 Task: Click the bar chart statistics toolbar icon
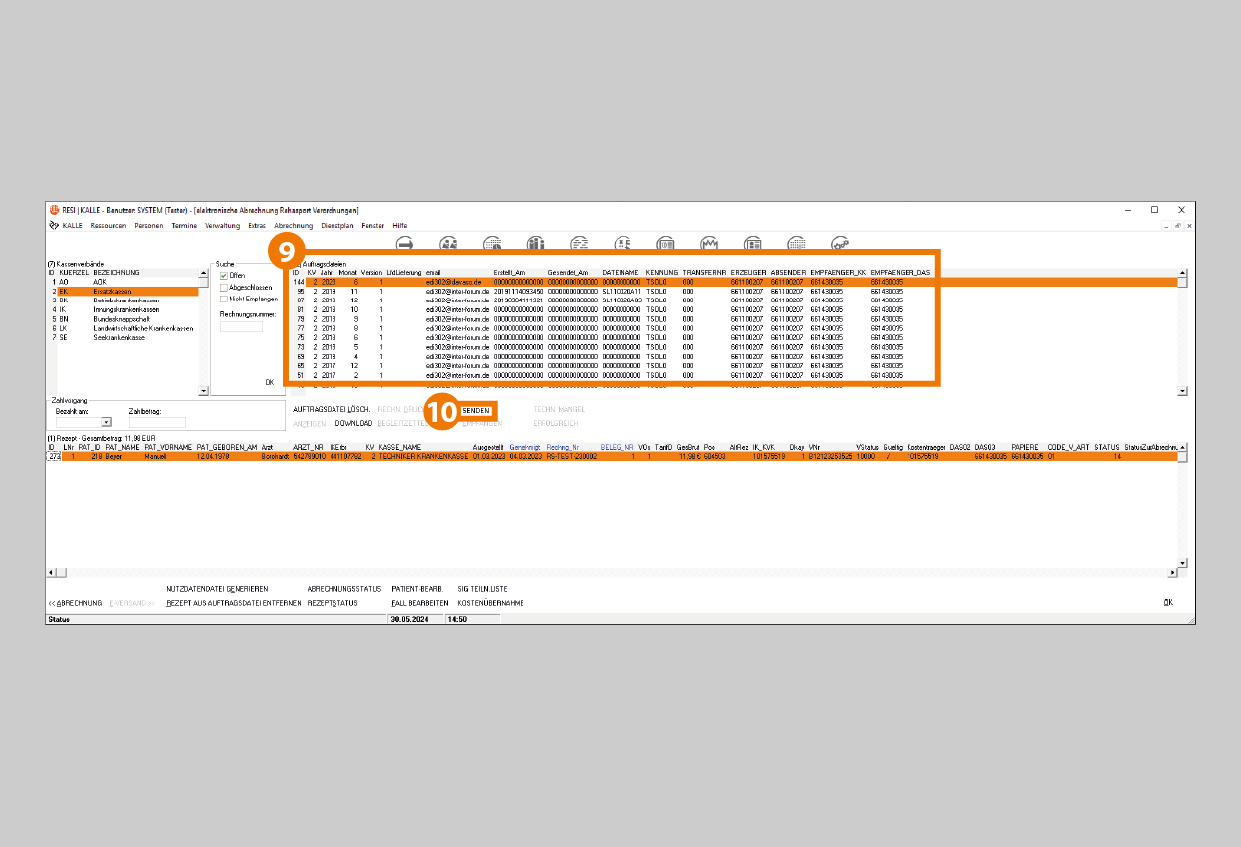pyautogui.click(x=535, y=243)
